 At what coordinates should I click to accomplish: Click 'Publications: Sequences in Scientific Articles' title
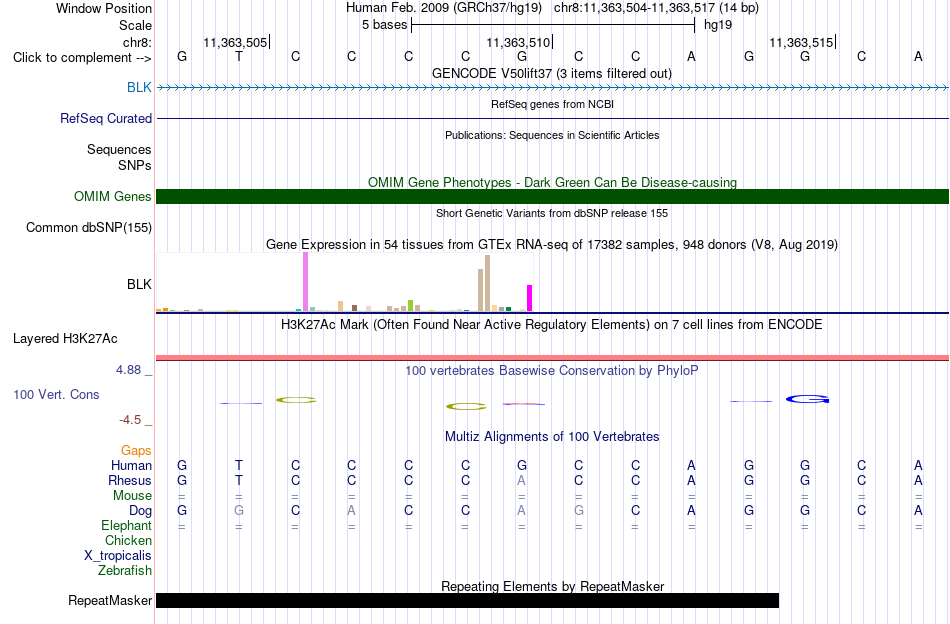552,135
